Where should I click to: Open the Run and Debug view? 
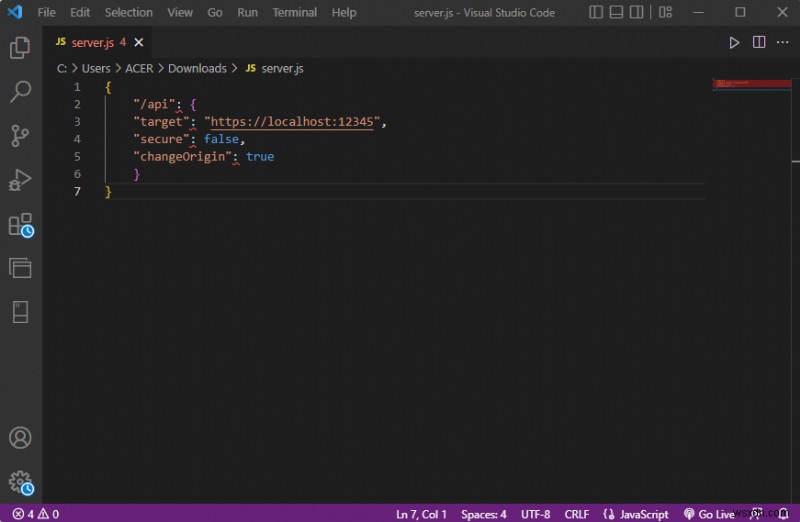pos(20,180)
